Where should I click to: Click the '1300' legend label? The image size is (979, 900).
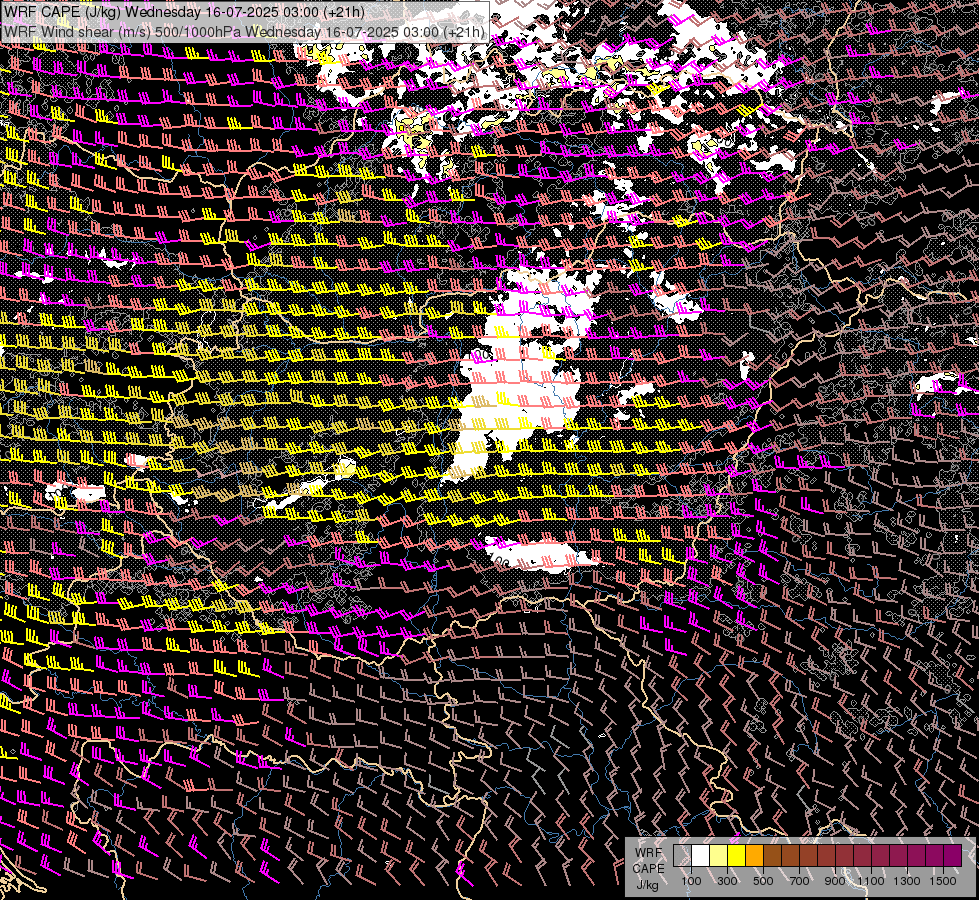click(x=907, y=881)
